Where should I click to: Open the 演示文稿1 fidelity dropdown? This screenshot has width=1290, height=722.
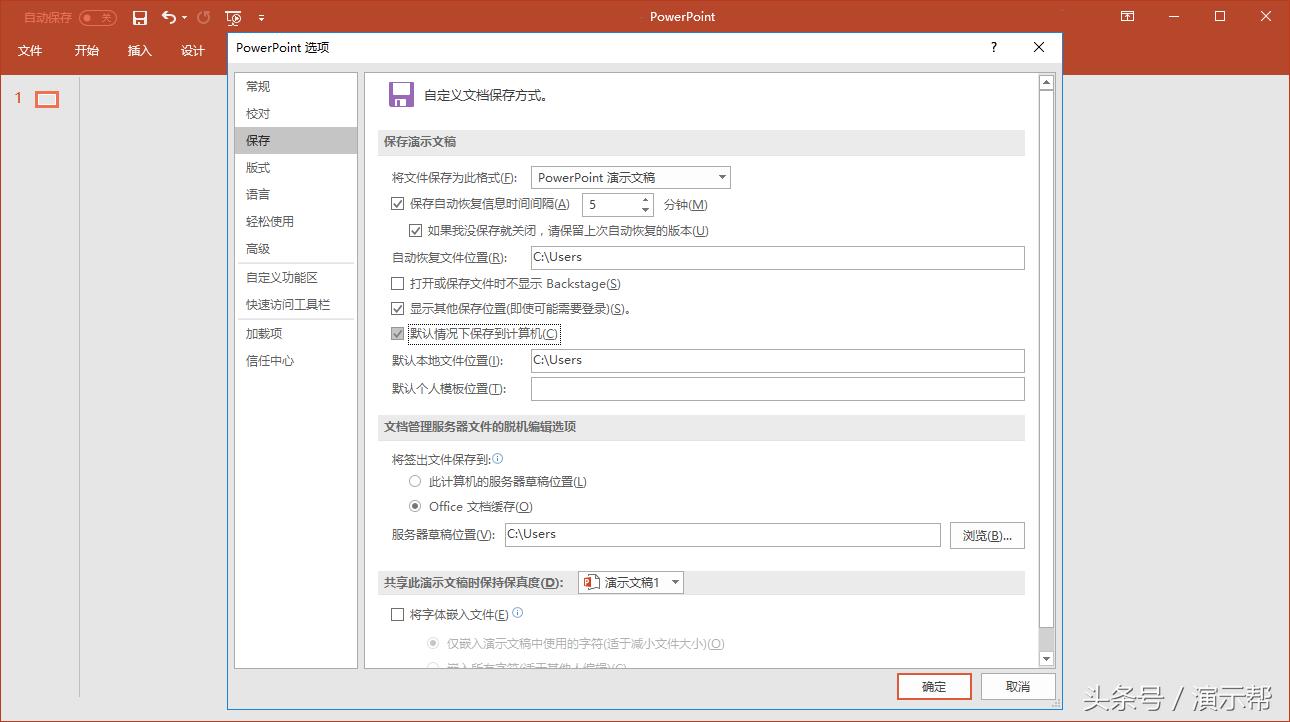point(676,582)
